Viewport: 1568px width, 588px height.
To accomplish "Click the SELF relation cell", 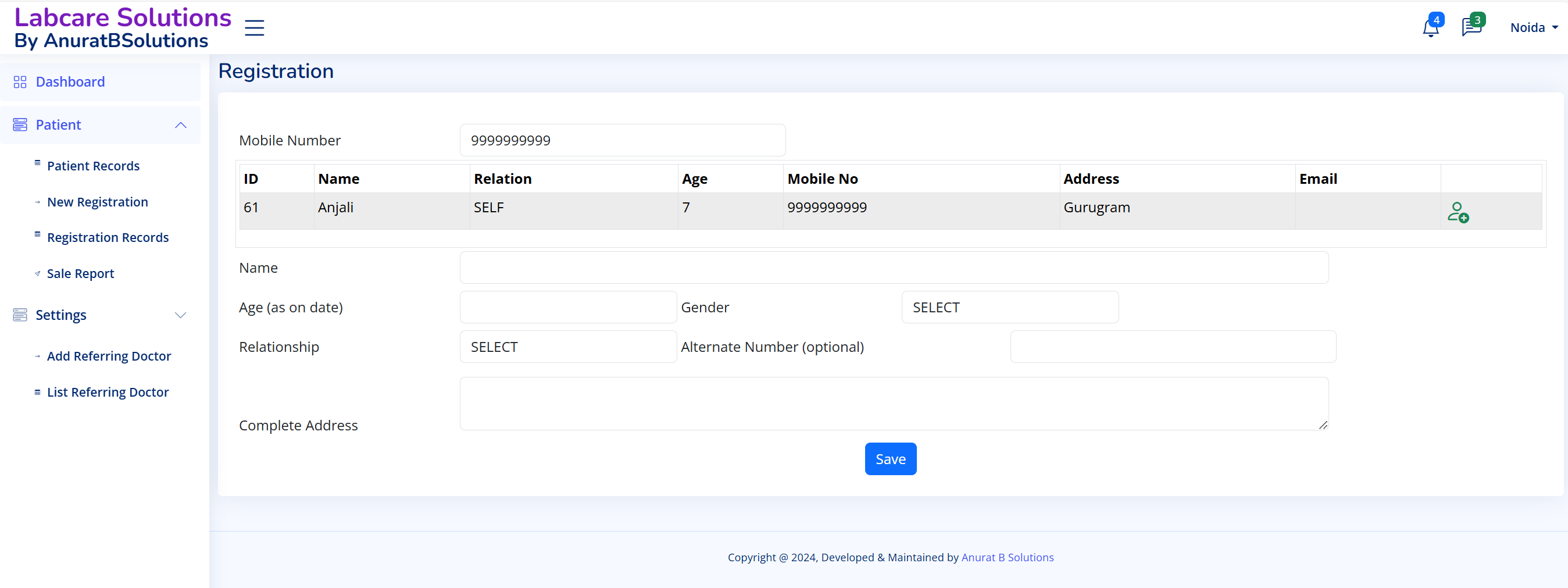I will [574, 211].
